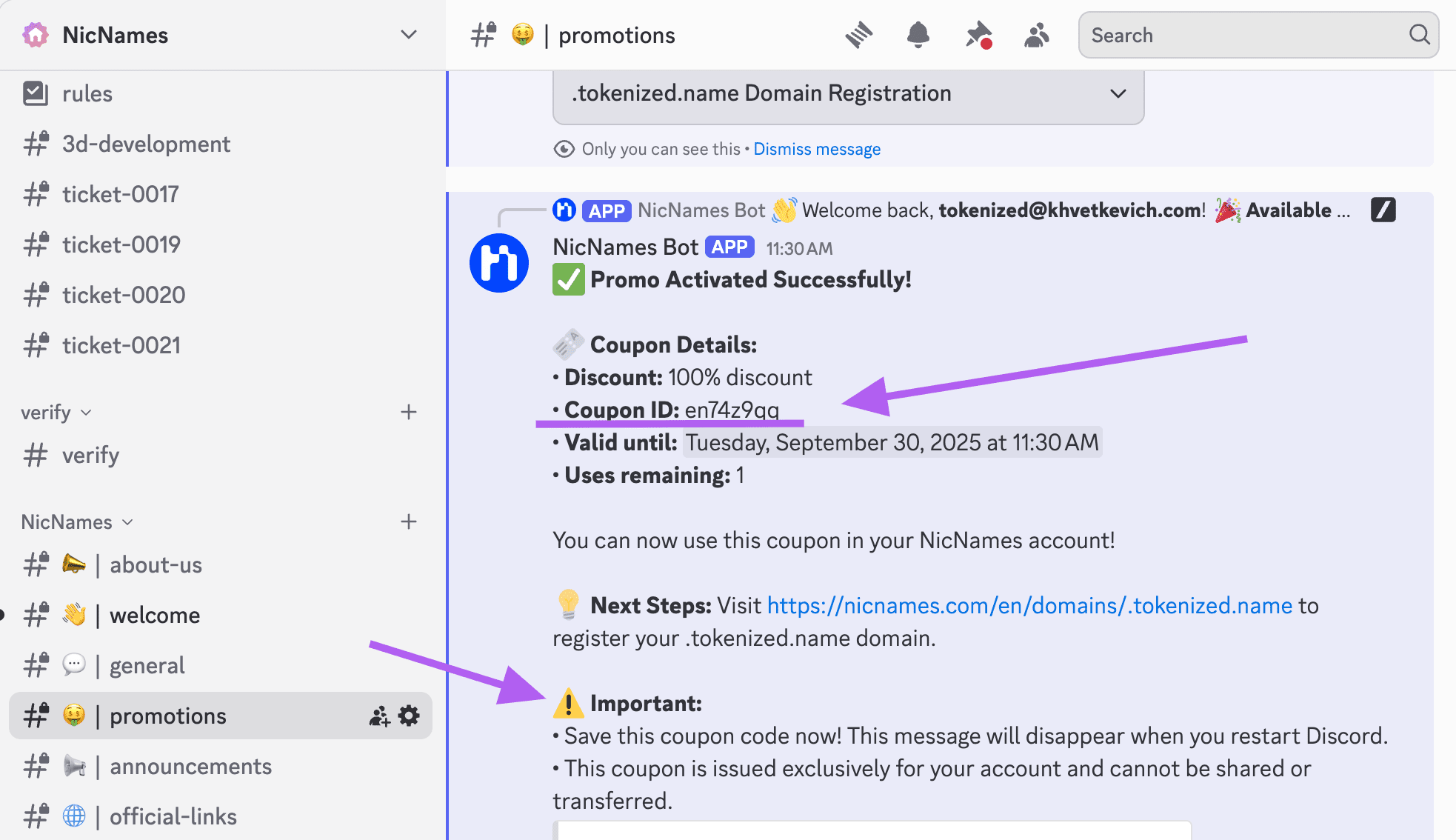1456x840 pixels.
Task: Expand NicNames server menu chevron
Action: tap(408, 35)
